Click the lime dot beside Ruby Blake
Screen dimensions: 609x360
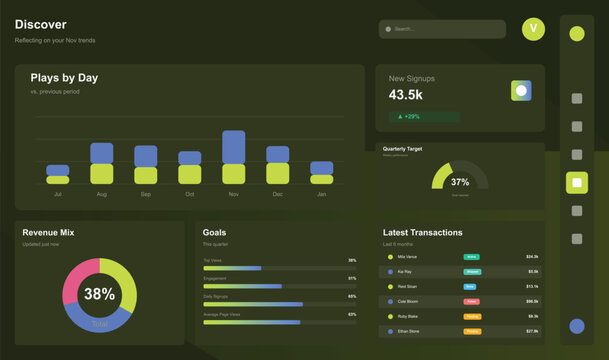point(390,317)
